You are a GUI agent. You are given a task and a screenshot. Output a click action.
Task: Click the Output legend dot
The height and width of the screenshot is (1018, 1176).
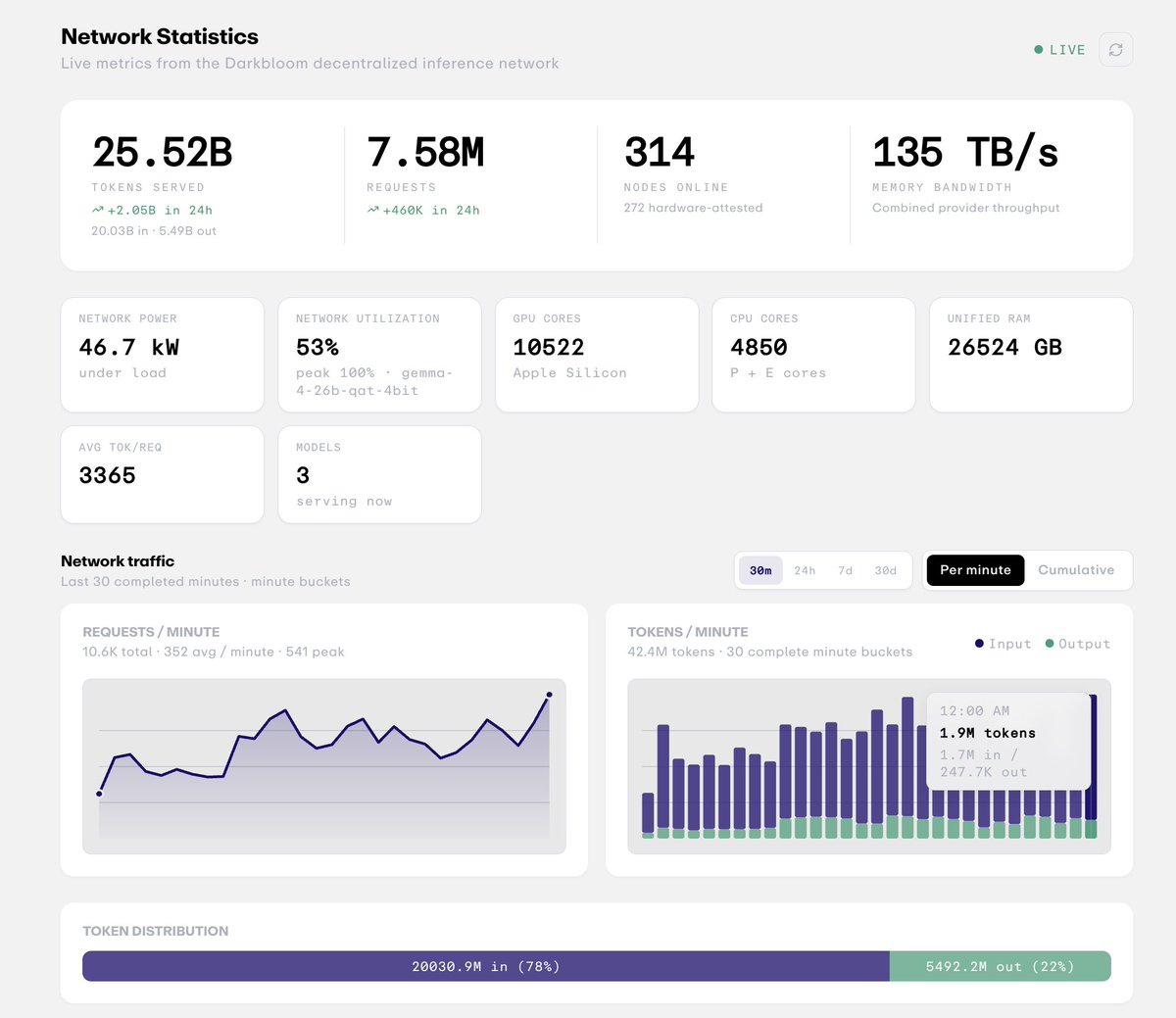point(1050,644)
